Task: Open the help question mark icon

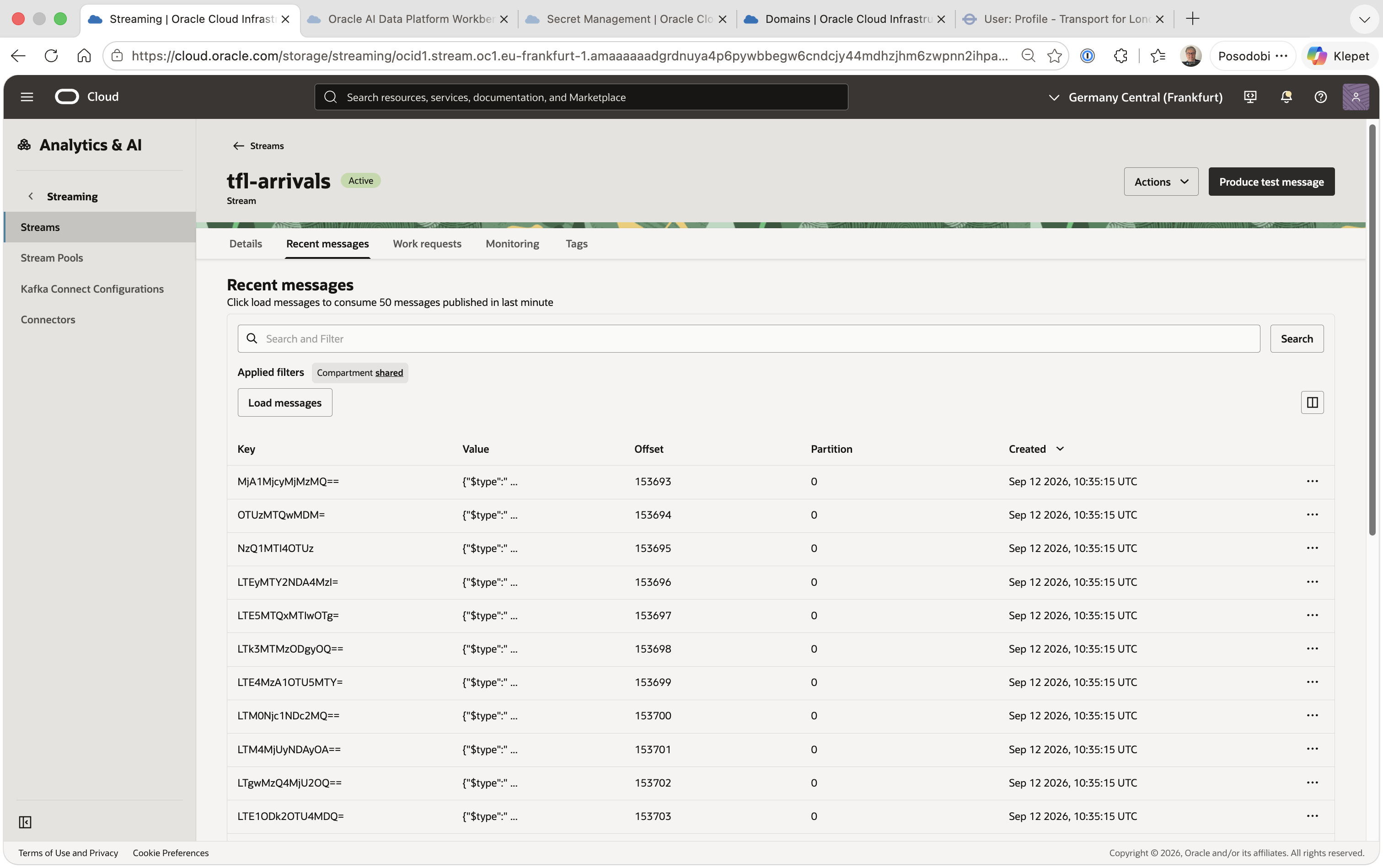Action: click(1320, 97)
